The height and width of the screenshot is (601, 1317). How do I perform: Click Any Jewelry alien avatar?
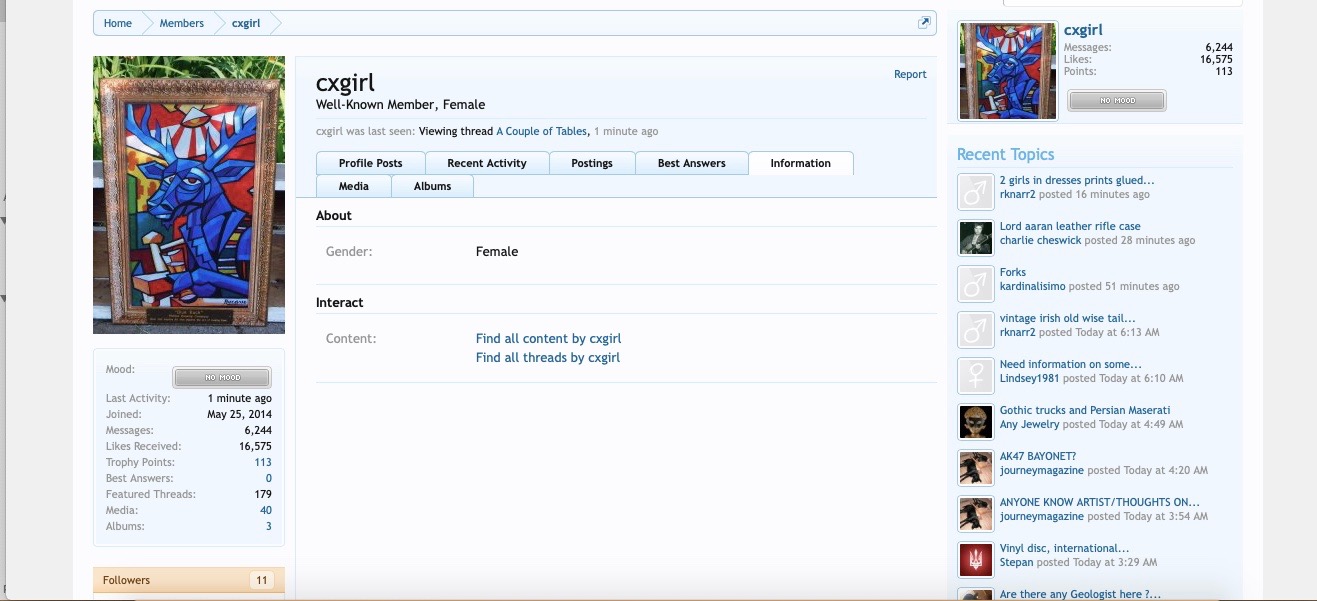975,421
